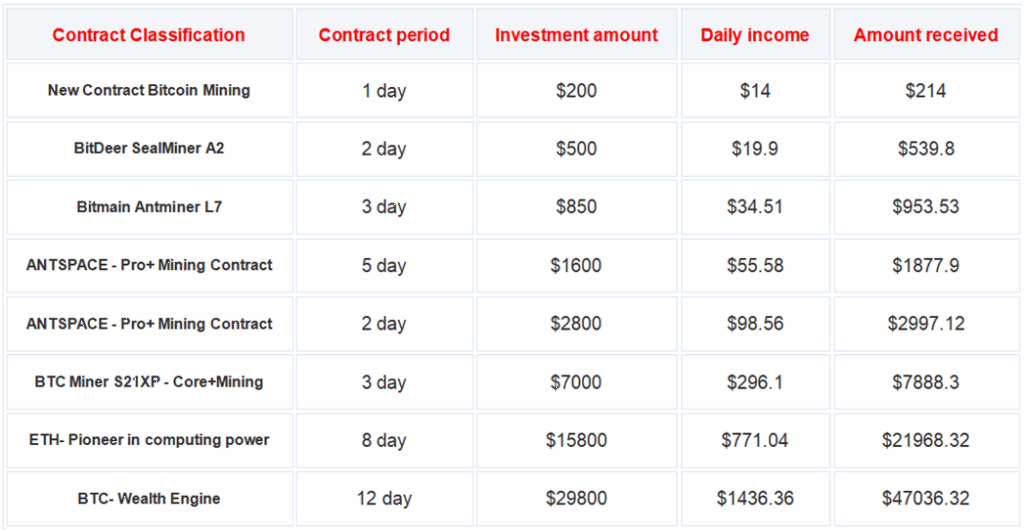Select the BitDeer SealMiner A2 contract

coord(149,149)
